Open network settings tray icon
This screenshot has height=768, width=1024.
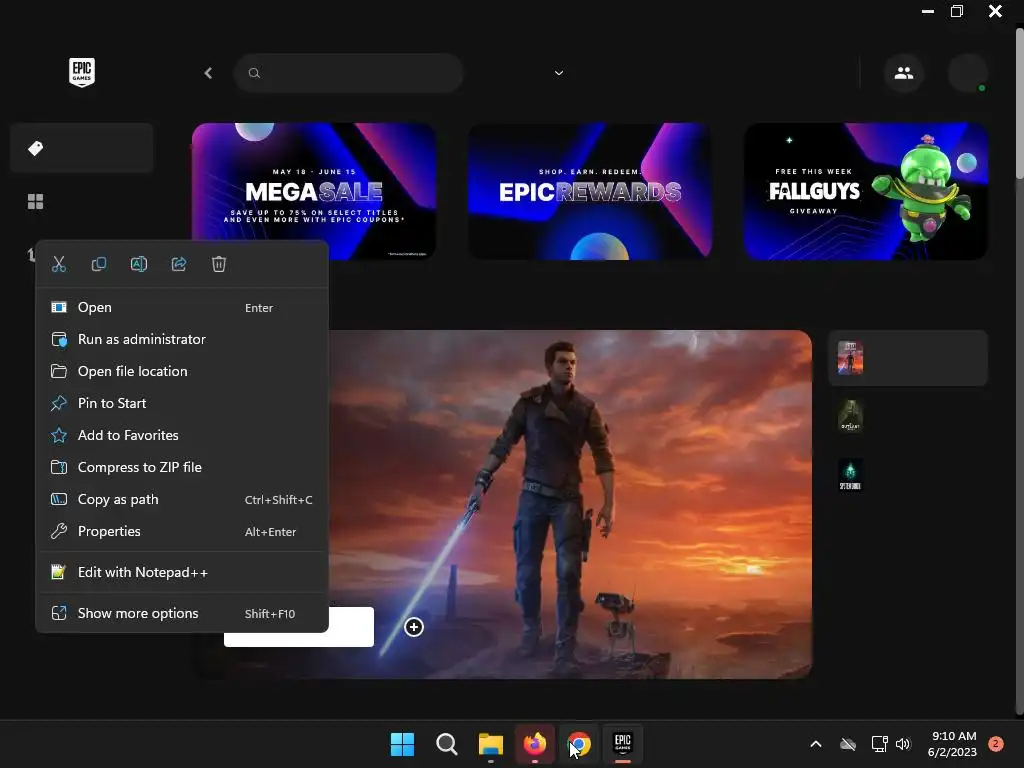point(879,744)
